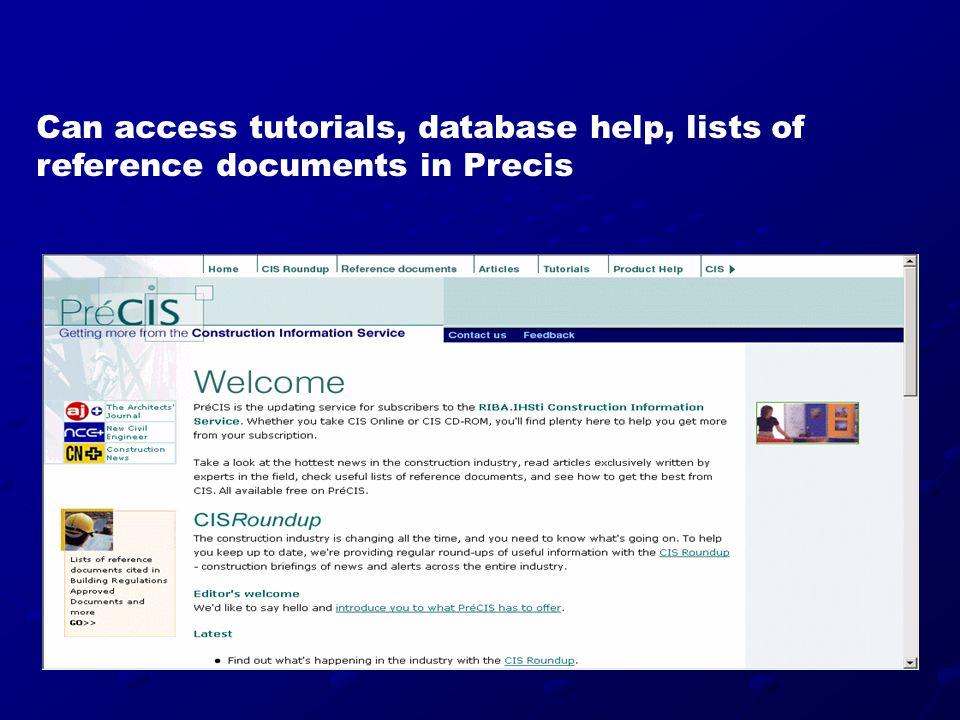The width and height of the screenshot is (960, 720).
Task: Click CIS Roundup link in Latest bullet
Action: pos(539,661)
